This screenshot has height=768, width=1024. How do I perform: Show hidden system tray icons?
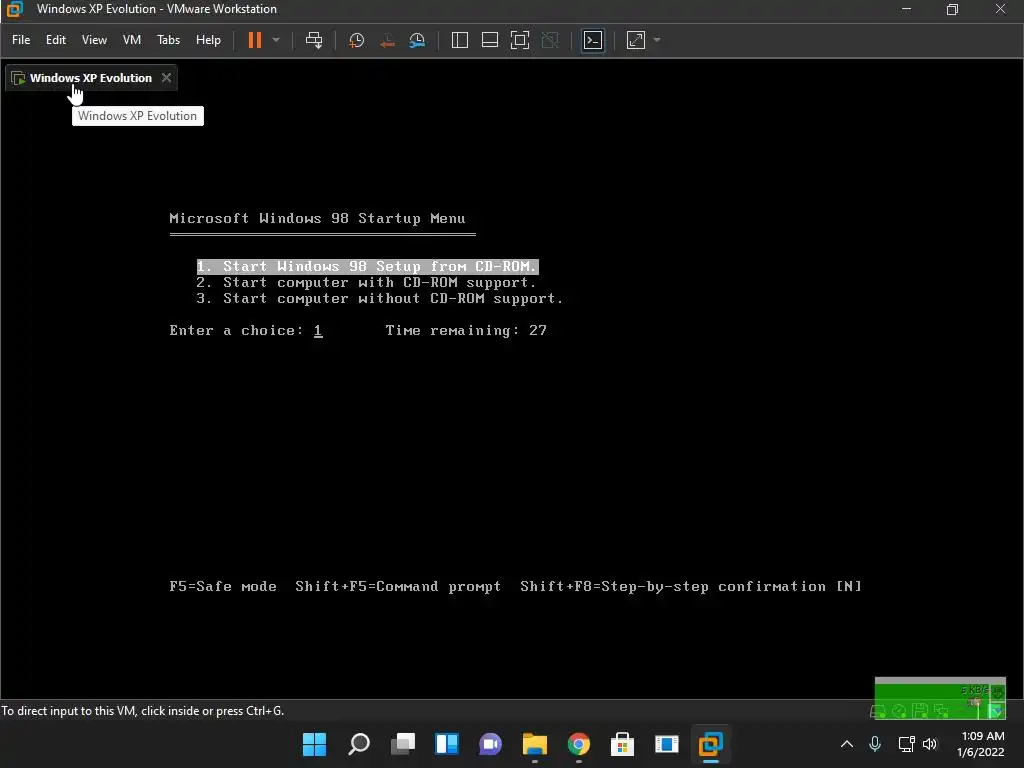847,744
